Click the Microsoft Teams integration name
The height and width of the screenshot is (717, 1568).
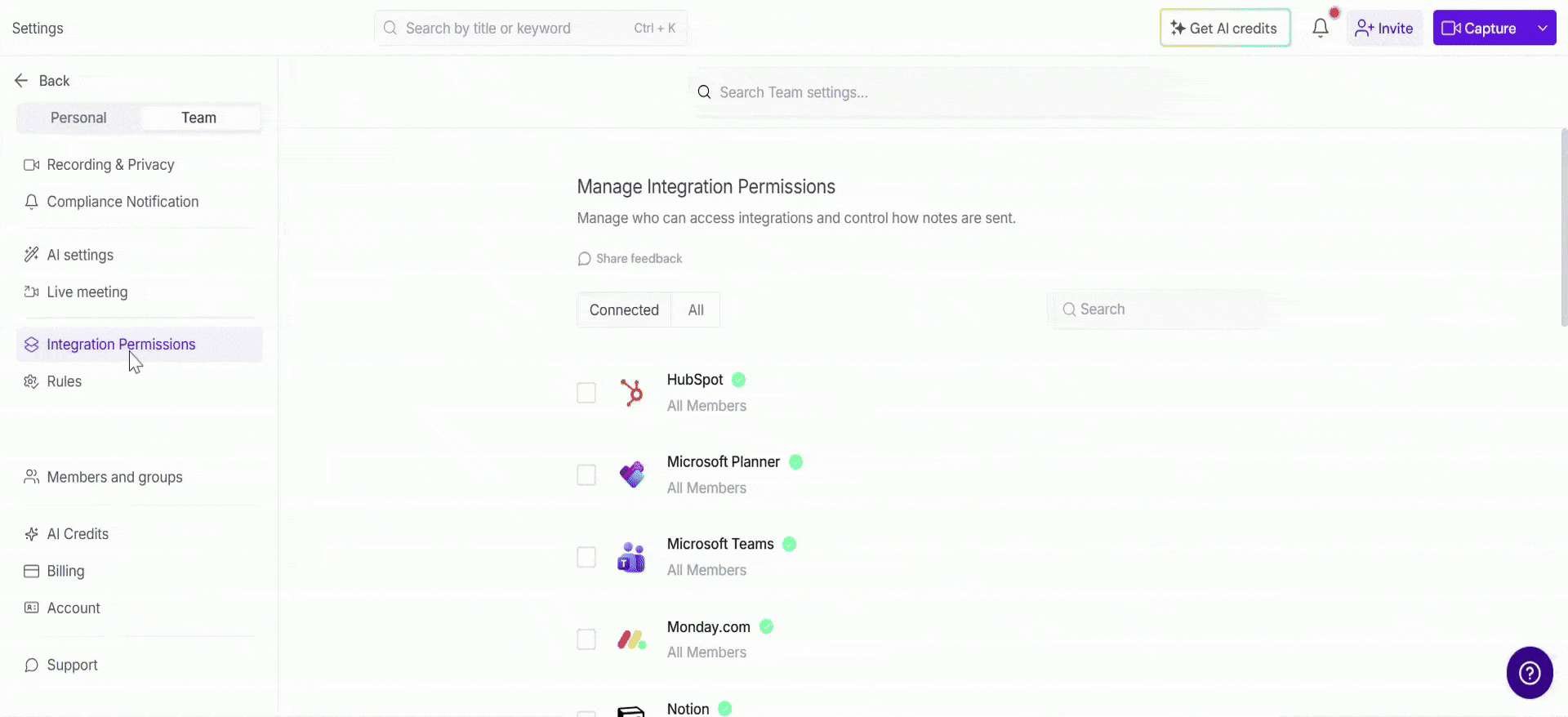click(720, 544)
